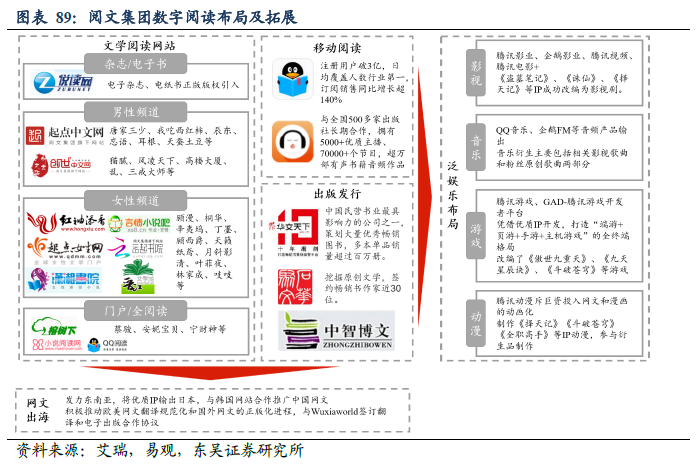Image resolution: width=698 pixels, height=464 pixels.
Task: Click the orange headphone audiobook app icon
Action: point(292,141)
